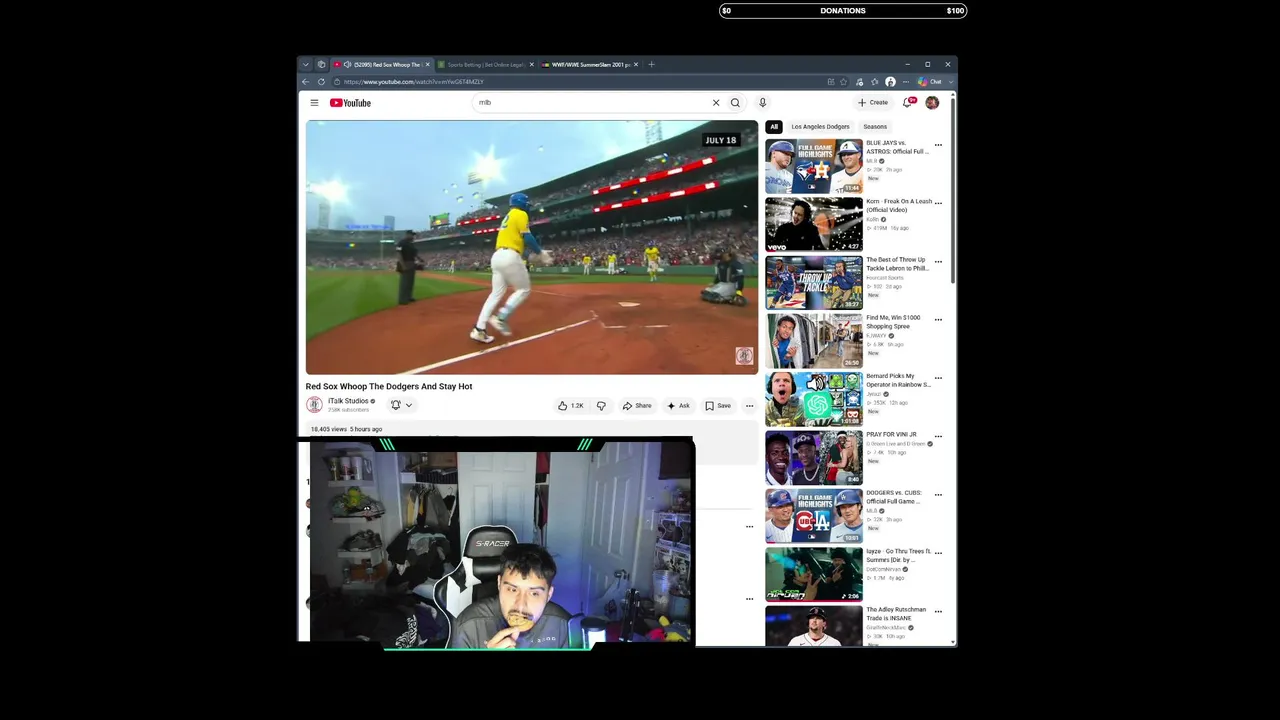
Task: Focus the YouTube search field containing mlb
Action: (x=590, y=103)
